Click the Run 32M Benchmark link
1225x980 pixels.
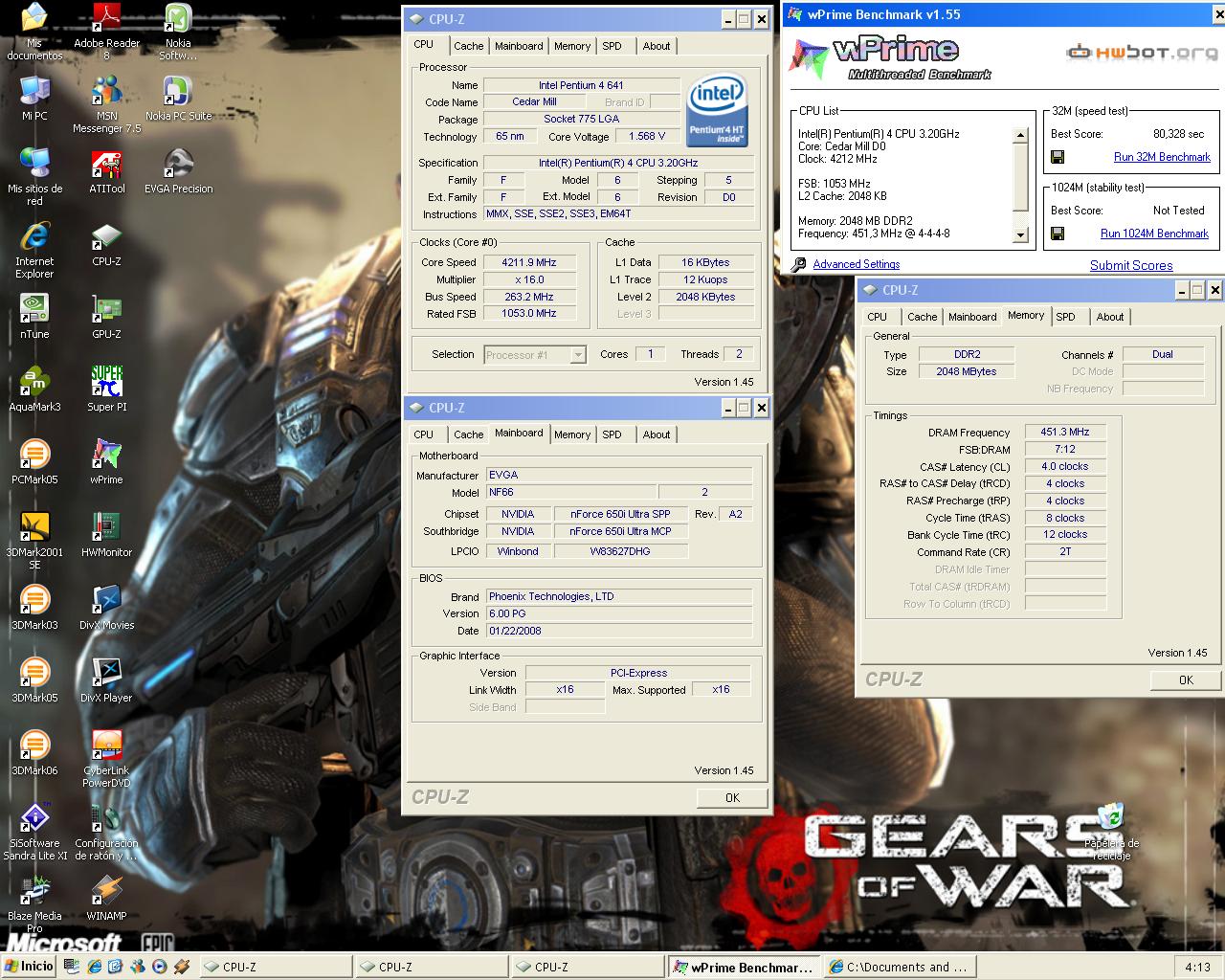point(1162,157)
